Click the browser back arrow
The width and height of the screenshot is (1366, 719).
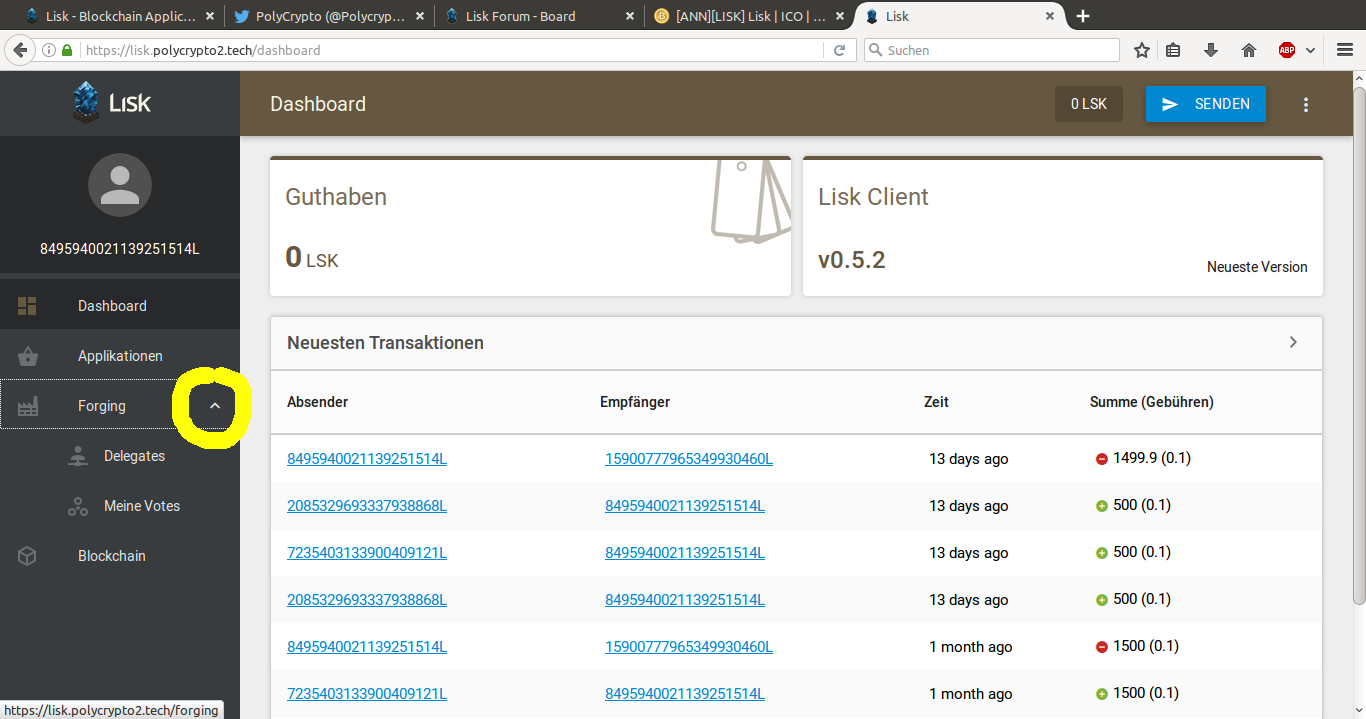(19, 50)
